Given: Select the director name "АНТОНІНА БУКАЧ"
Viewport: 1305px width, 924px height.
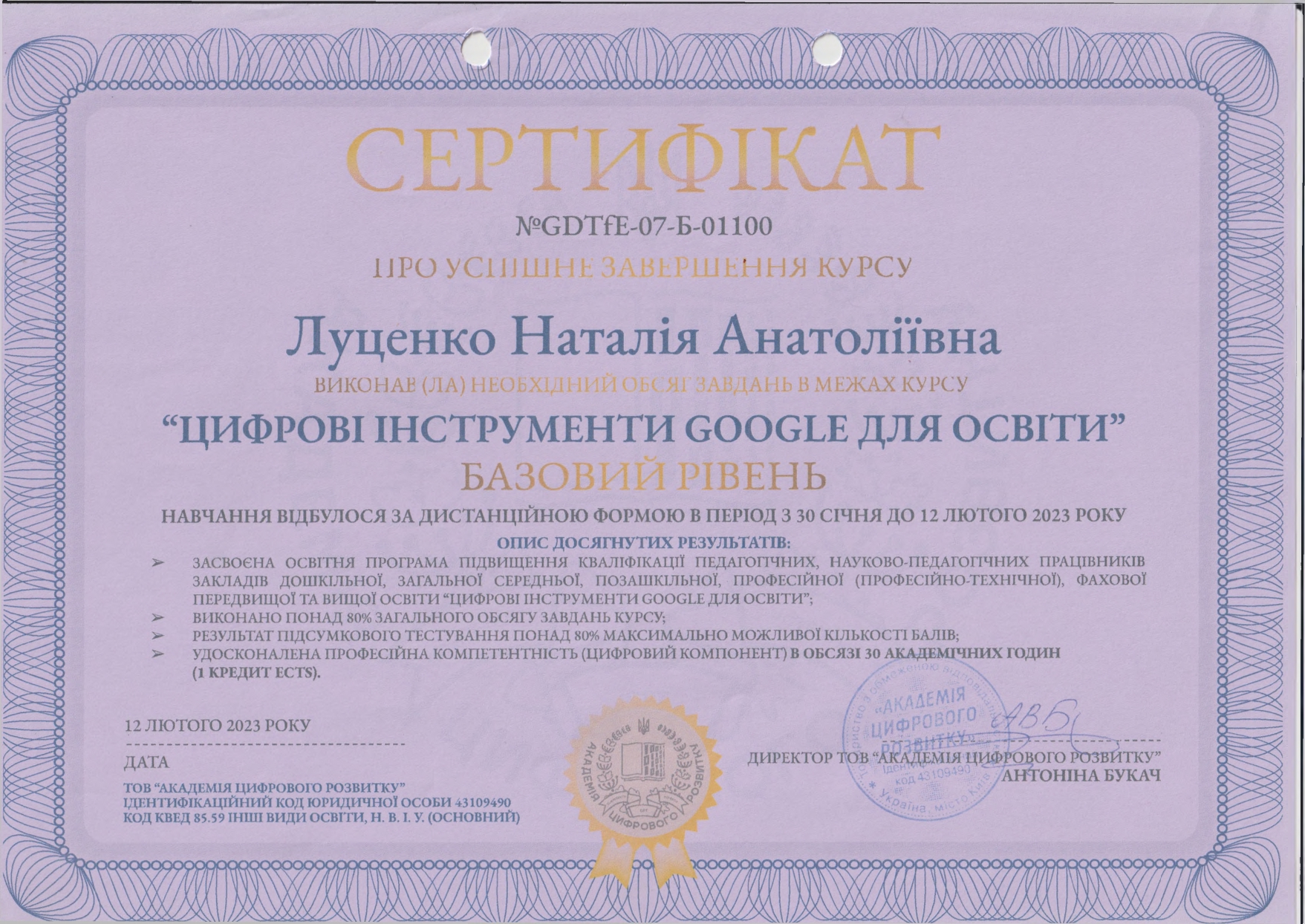Looking at the screenshot, I should point(1081,776).
